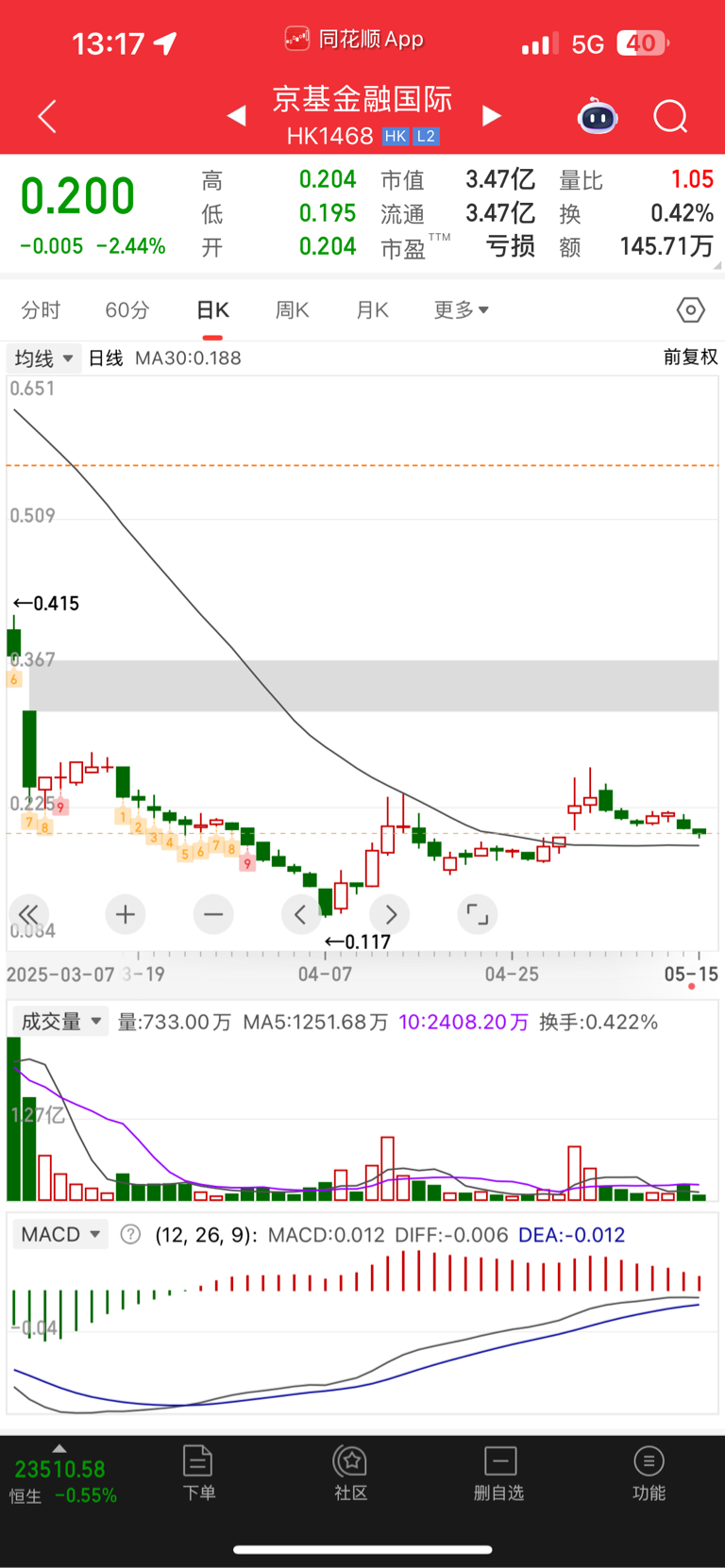Select 分时 time-share tab
Image resolution: width=725 pixels, height=1568 pixels.
pyautogui.click(x=41, y=309)
